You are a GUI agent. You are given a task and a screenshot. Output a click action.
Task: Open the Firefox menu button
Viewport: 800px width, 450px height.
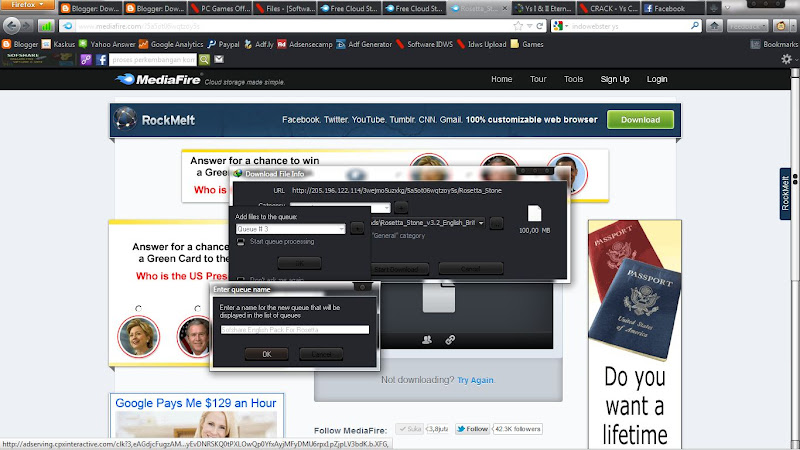27,5
